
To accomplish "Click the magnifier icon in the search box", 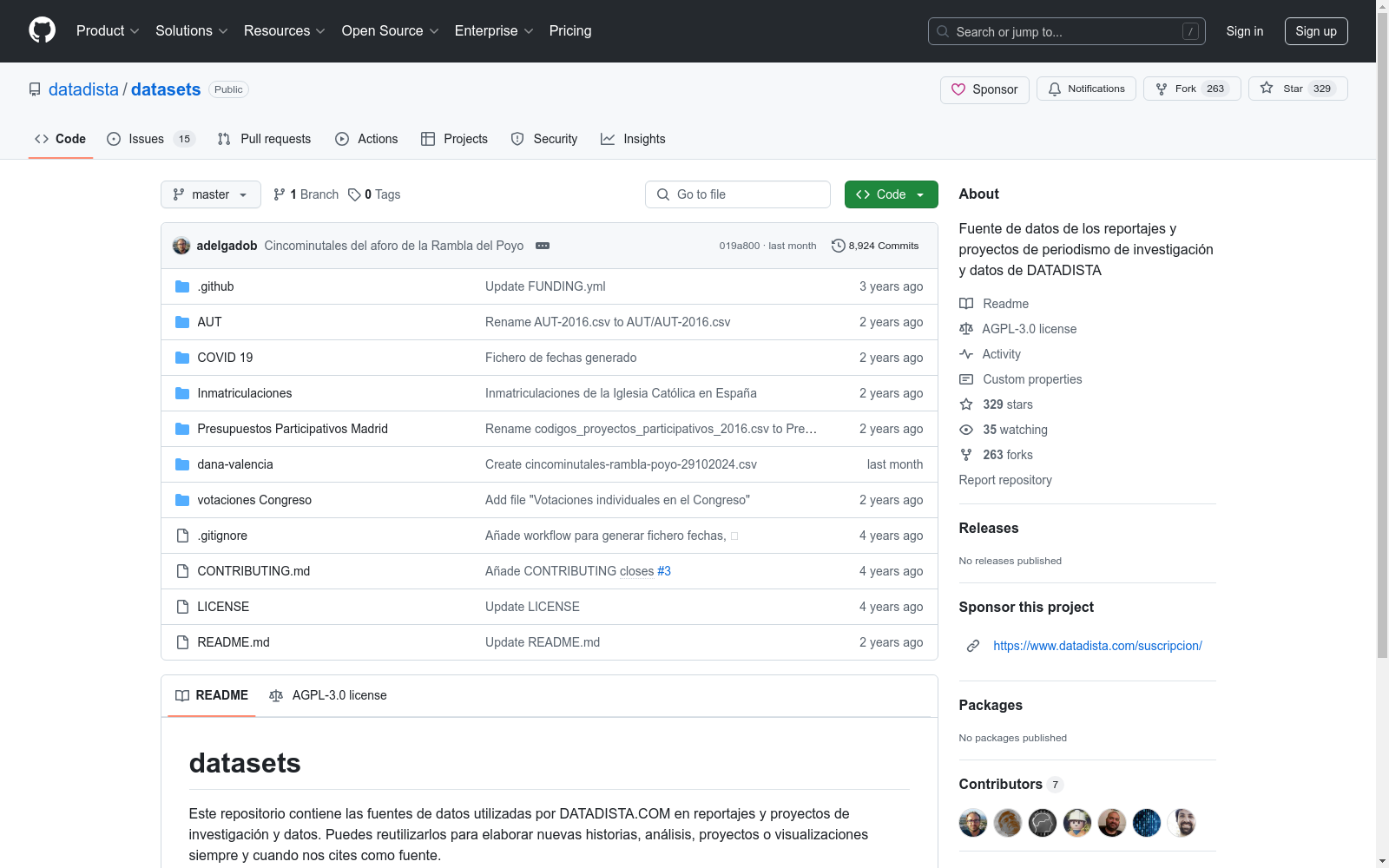I will pos(943,31).
